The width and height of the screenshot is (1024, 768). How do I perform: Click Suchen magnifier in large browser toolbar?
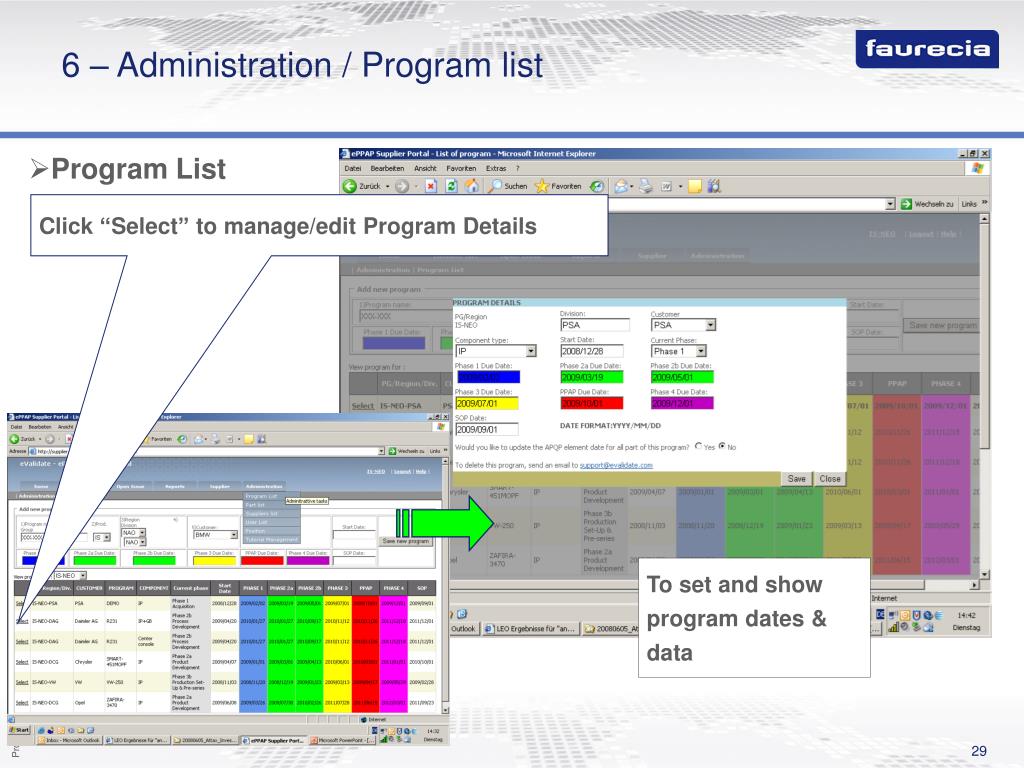pos(495,186)
